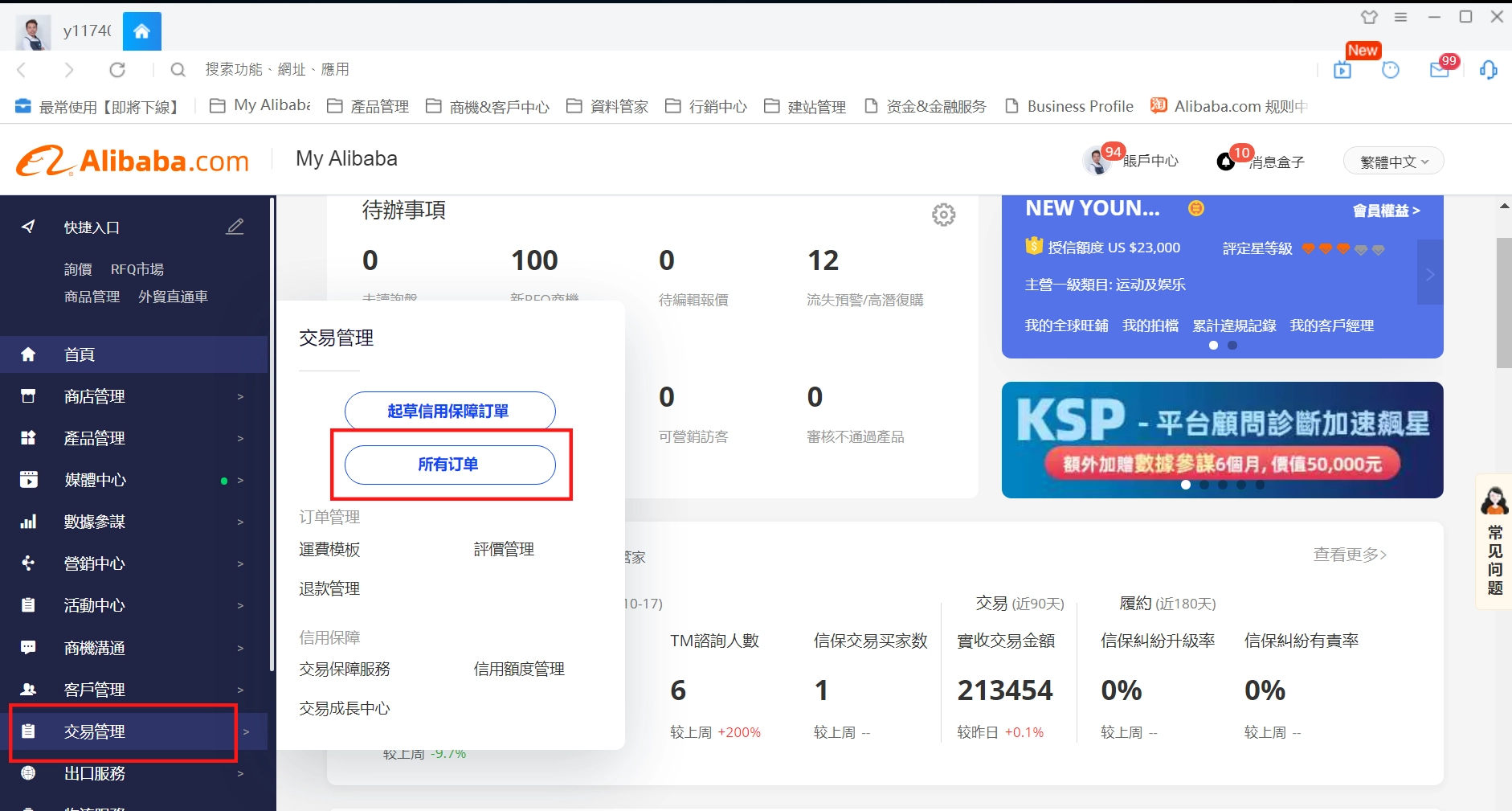Click 查看更多 link

point(1350,555)
